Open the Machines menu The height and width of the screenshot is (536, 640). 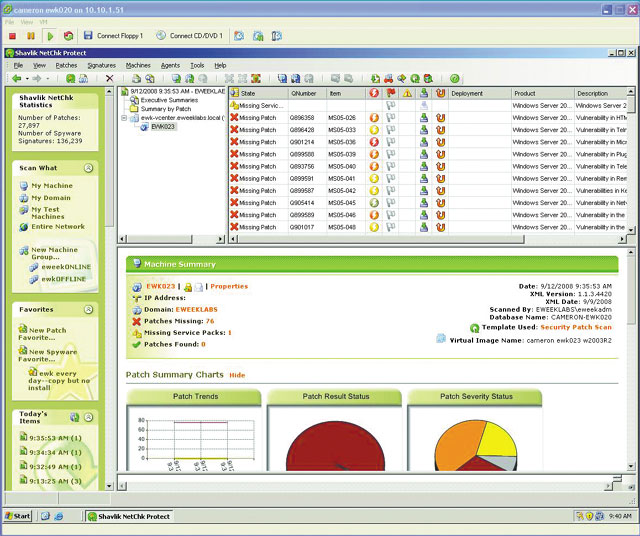138,65
